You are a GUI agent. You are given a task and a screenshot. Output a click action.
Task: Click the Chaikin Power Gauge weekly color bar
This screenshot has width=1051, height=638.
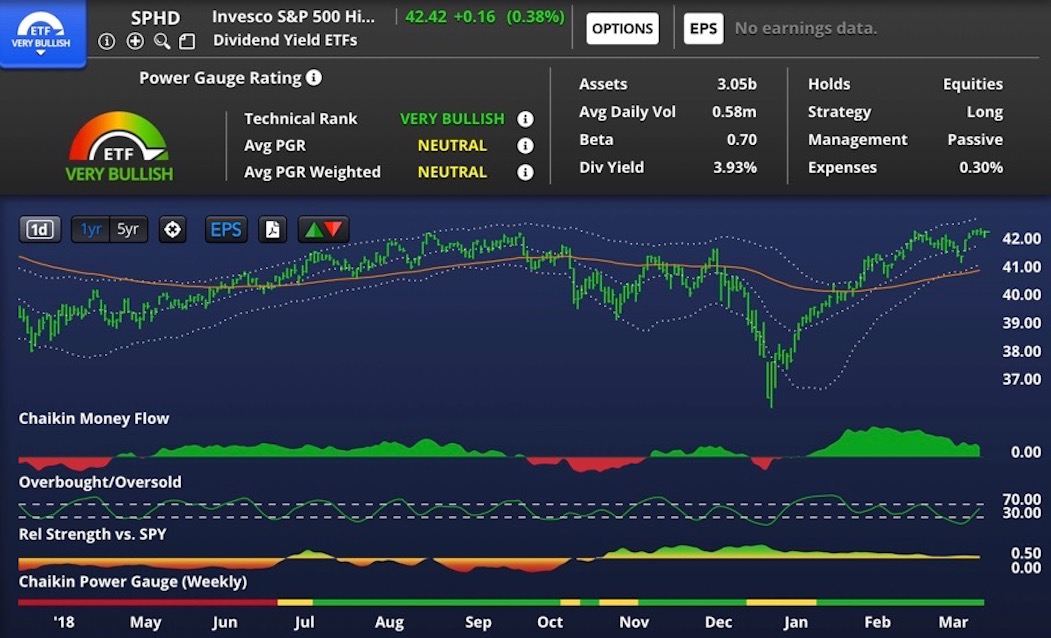(500, 602)
